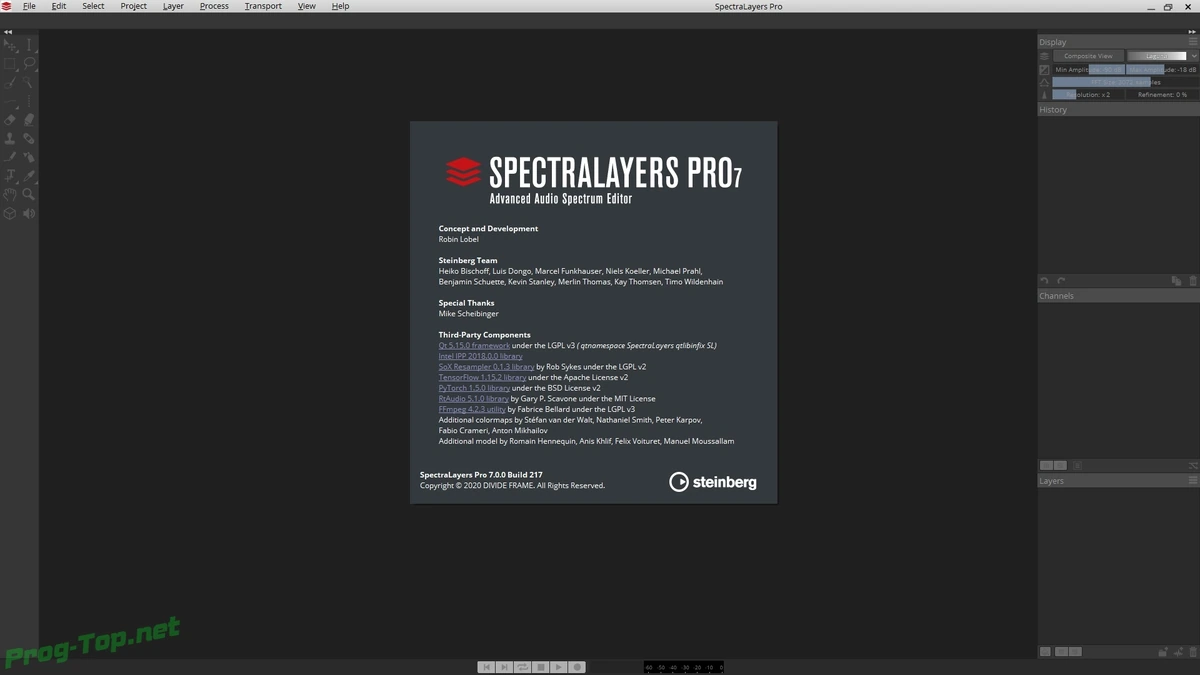The width and height of the screenshot is (1200, 675).
Task: Select the draw pencil tool
Action: point(10,157)
